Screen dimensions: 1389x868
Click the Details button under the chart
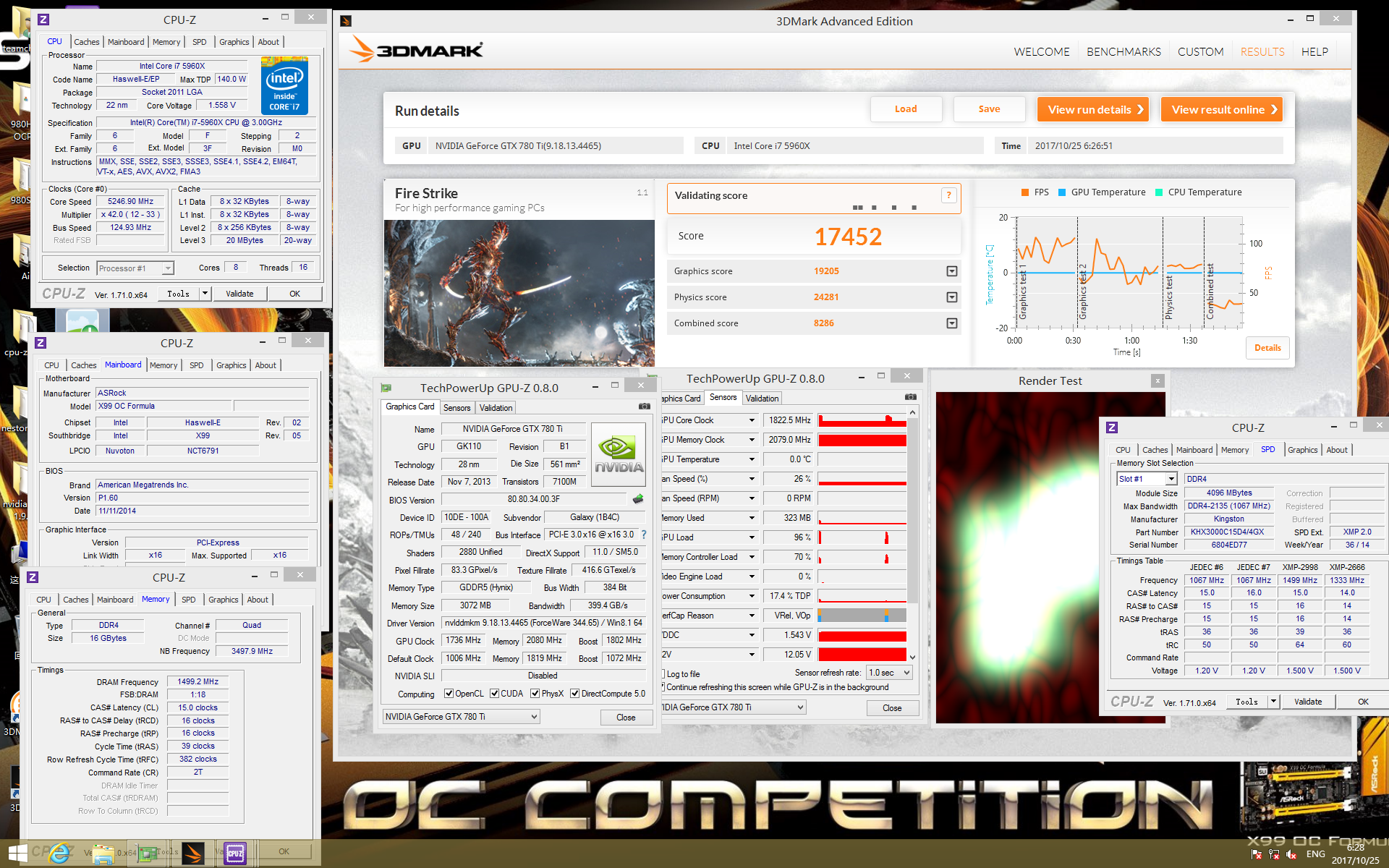tap(1267, 348)
